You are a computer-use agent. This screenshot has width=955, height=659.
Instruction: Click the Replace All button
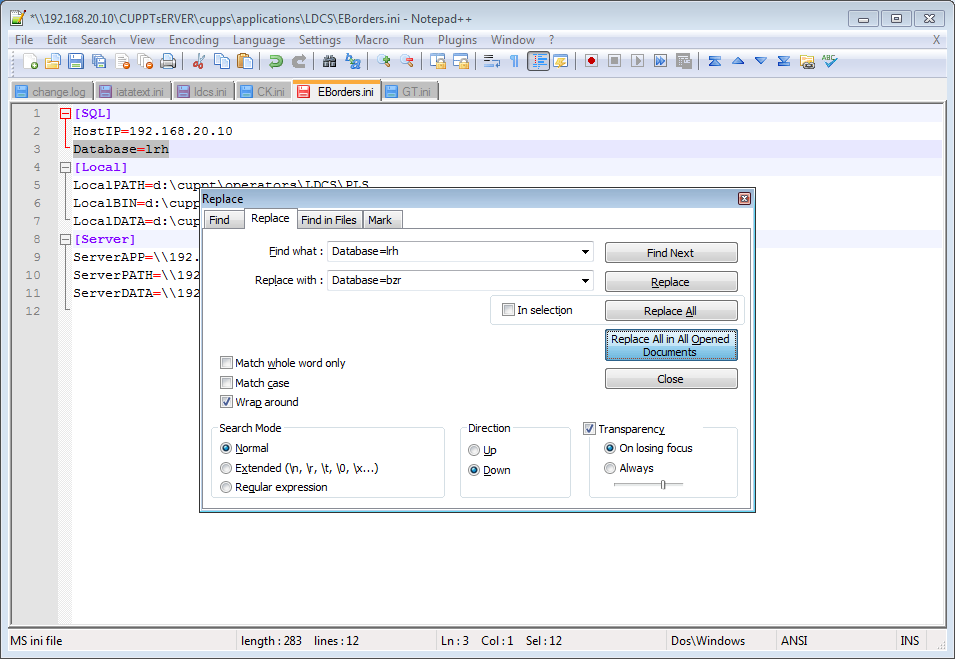pos(670,311)
